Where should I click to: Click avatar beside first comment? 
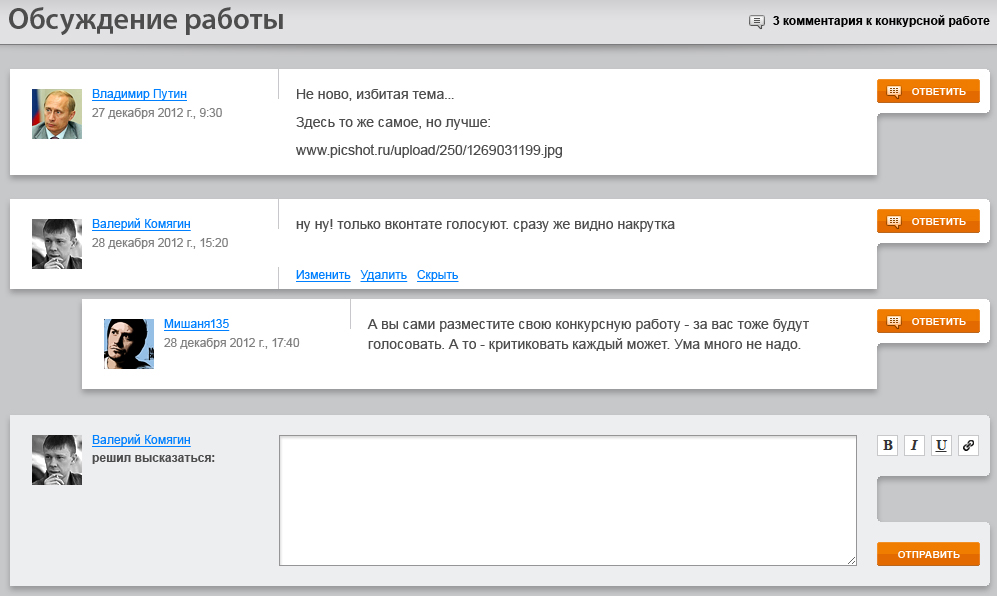[57, 114]
